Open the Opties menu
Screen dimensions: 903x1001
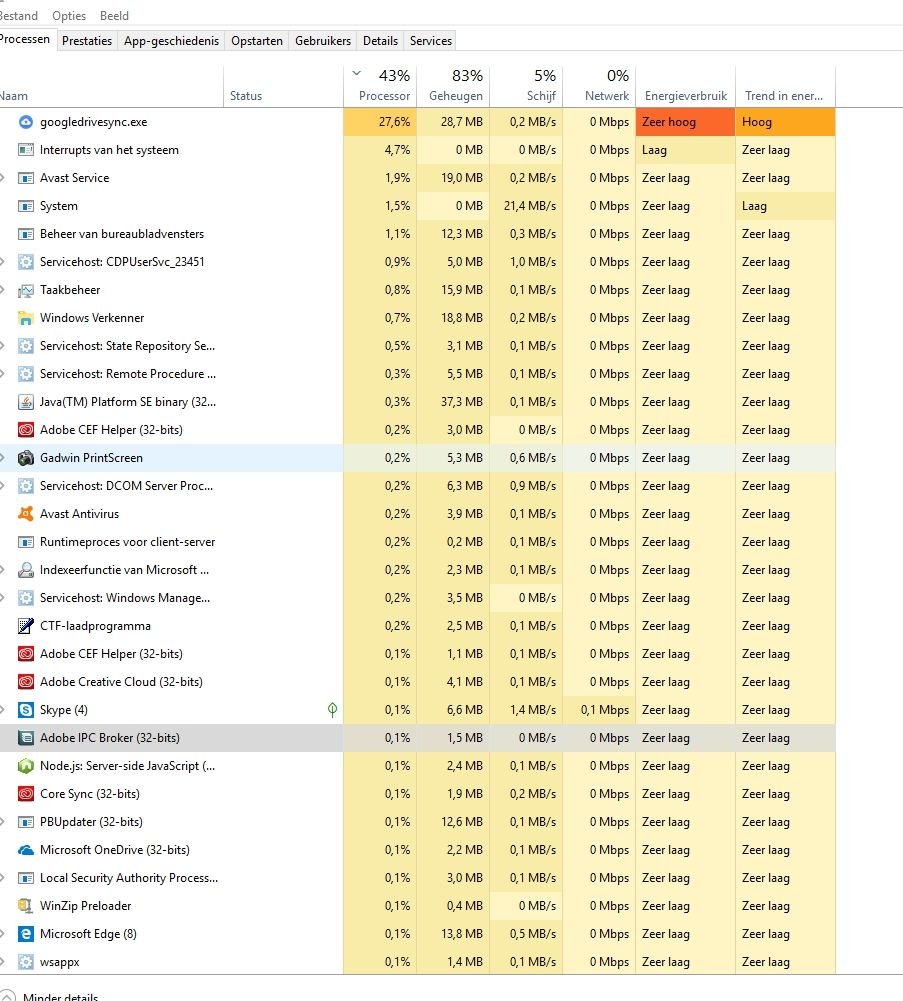pyautogui.click(x=69, y=15)
